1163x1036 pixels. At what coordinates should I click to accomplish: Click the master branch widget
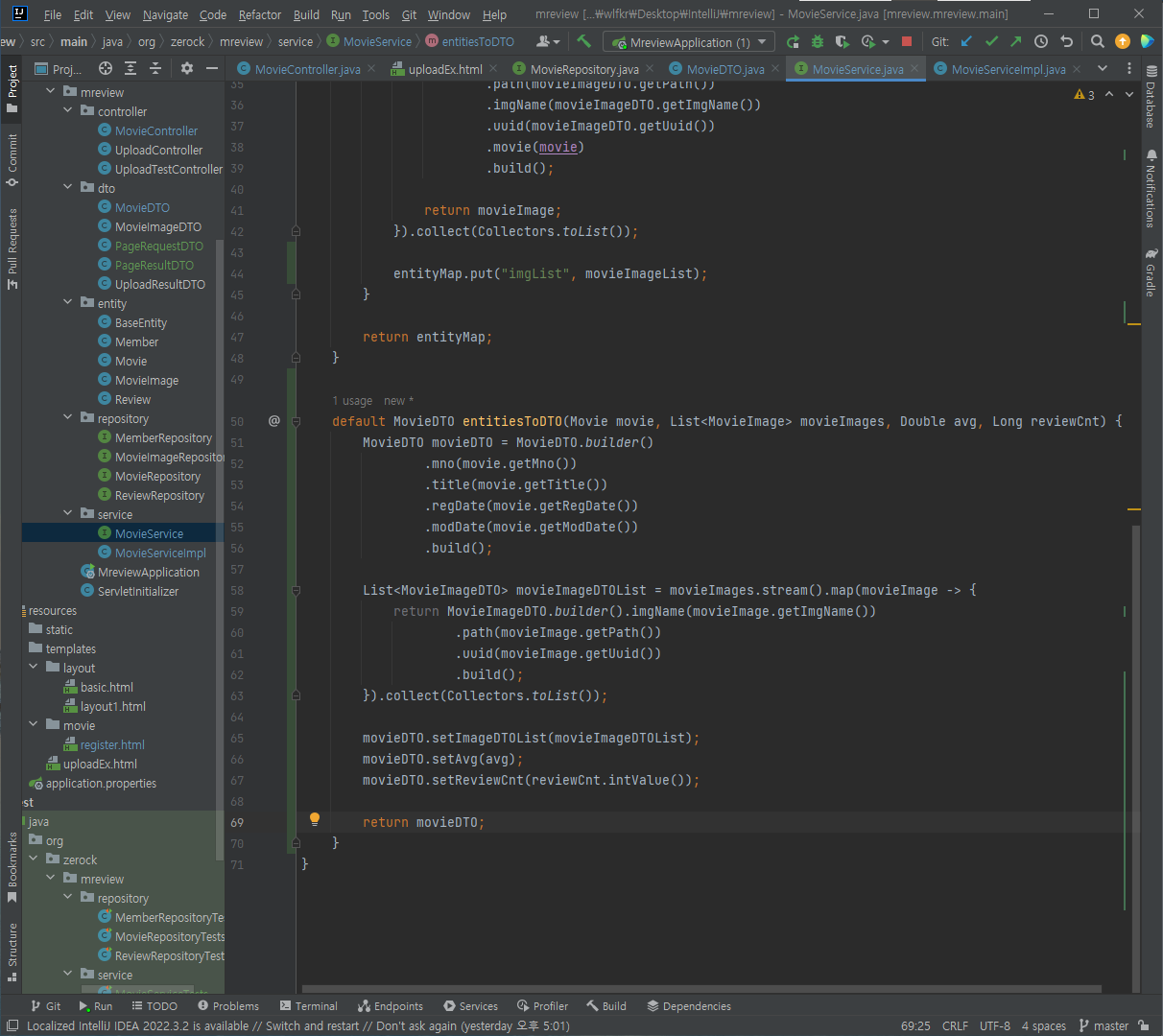point(1104,1025)
